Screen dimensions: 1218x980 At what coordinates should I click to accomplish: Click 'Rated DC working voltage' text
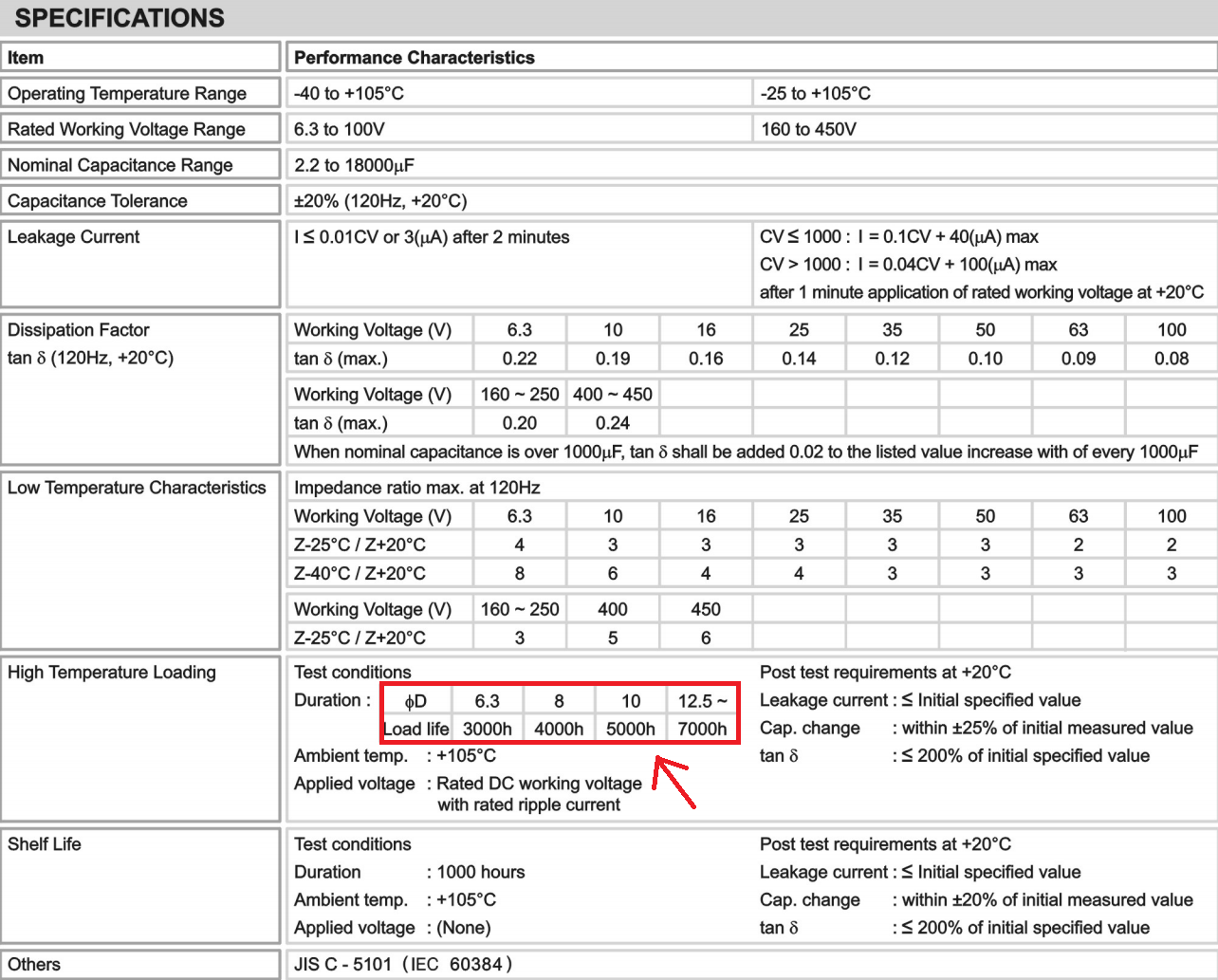pos(540,784)
